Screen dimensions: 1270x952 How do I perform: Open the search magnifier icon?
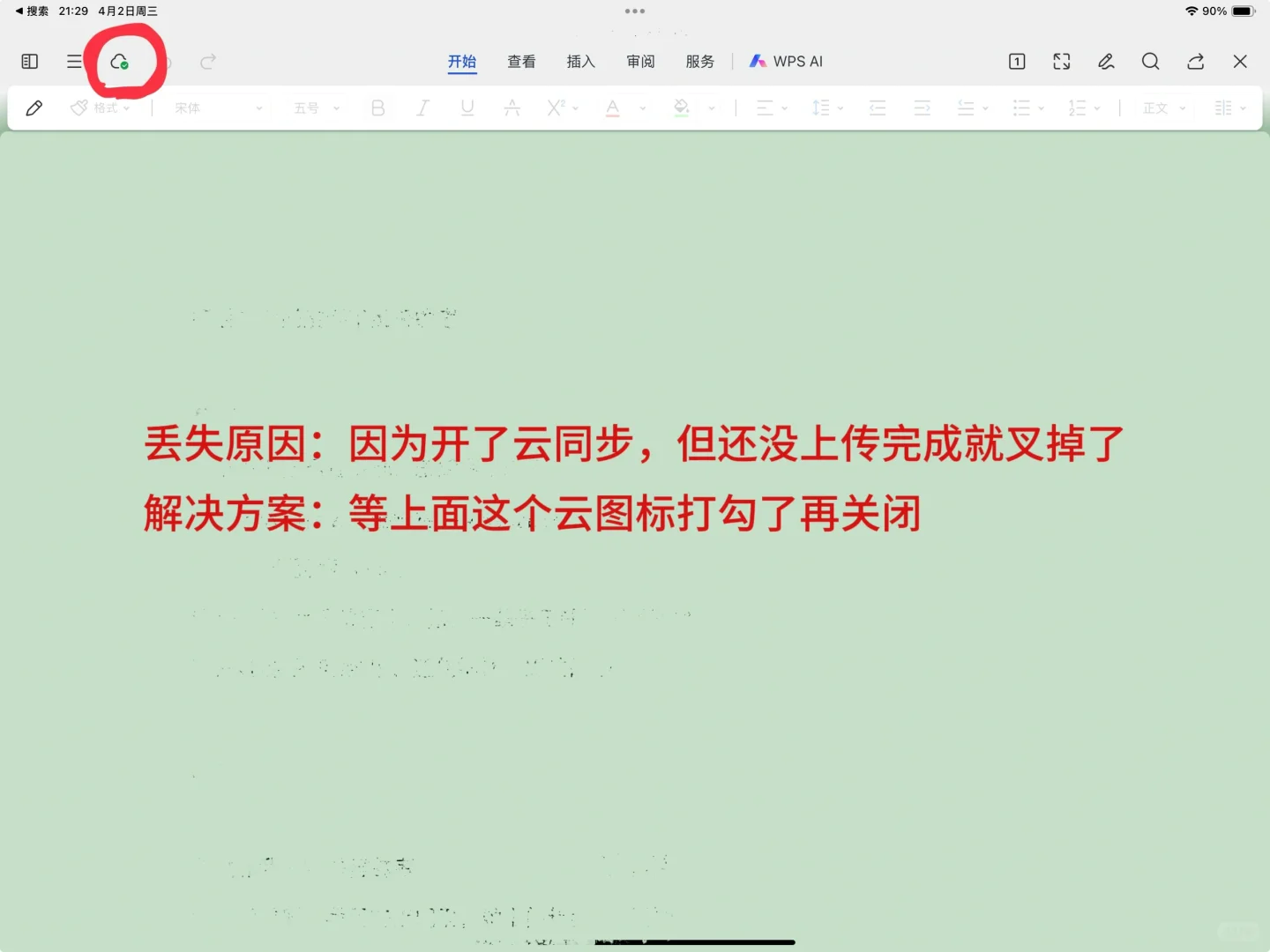click(x=1150, y=62)
